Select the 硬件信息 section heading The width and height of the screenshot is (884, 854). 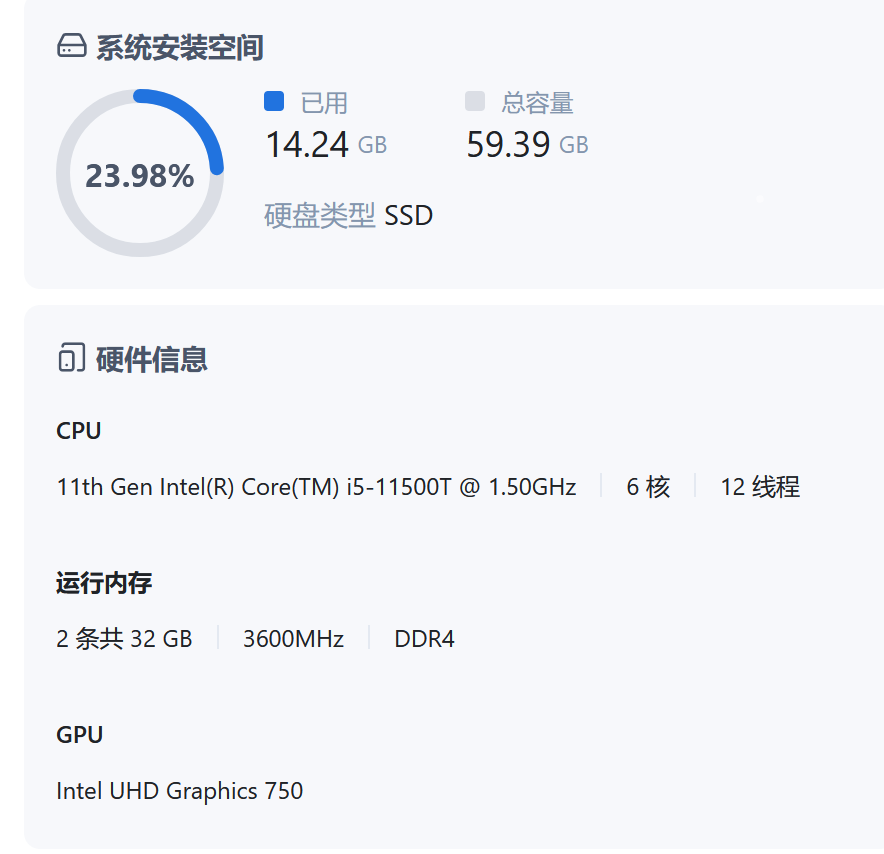pos(152,359)
